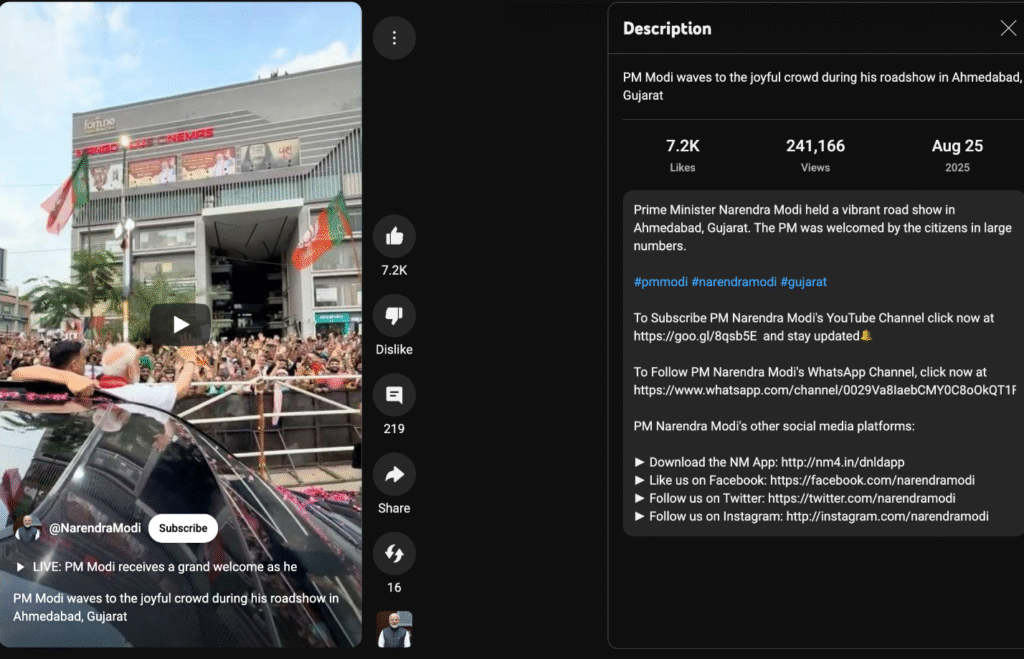
Task: Open the sound thumbnail below Remix
Action: point(394,629)
